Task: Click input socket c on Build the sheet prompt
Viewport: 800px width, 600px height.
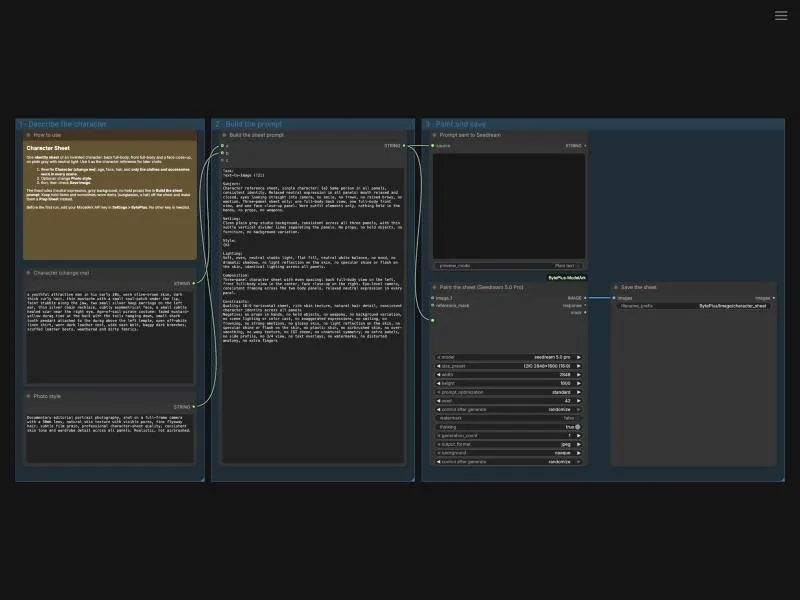Action: click(222, 160)
